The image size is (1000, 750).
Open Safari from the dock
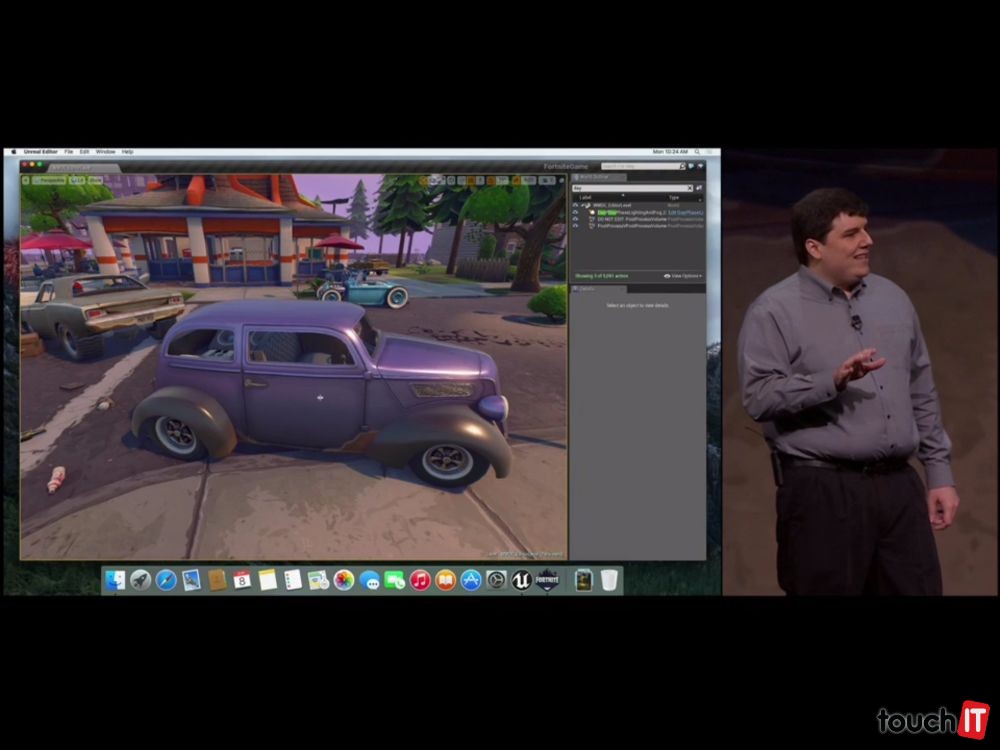(x=166, y=580)
